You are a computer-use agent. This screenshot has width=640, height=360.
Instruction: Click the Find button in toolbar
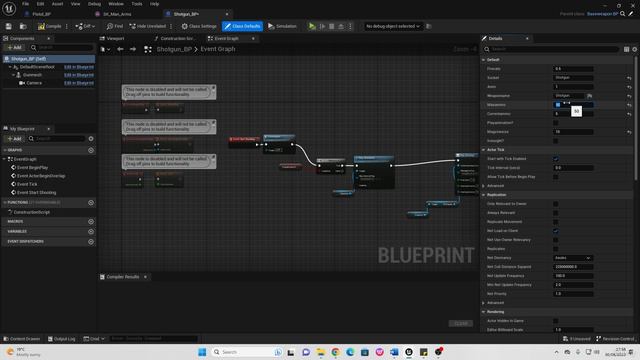[115, 26]
